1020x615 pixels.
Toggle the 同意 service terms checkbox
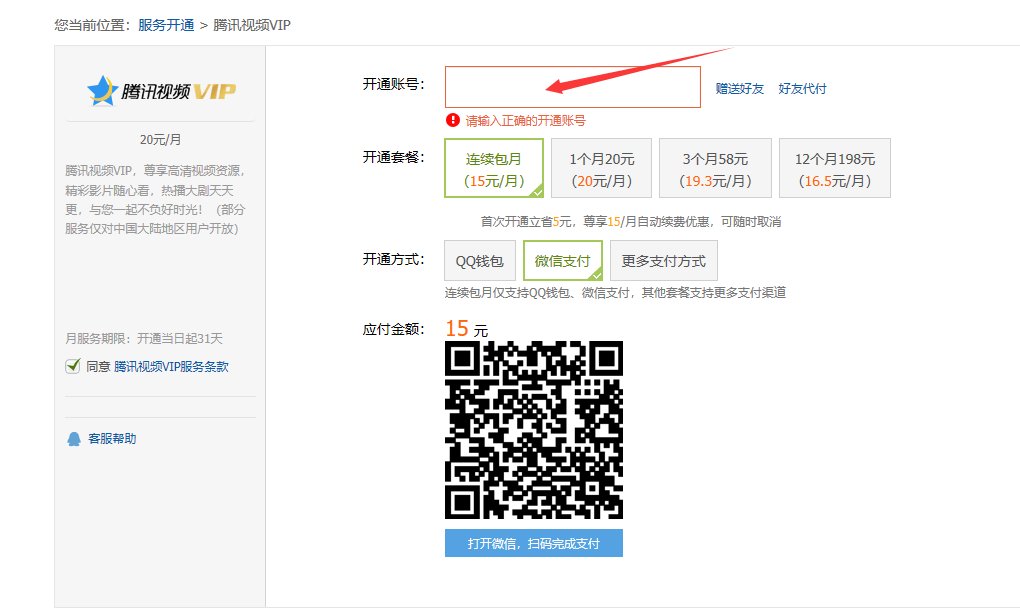(x=72, y=367)
